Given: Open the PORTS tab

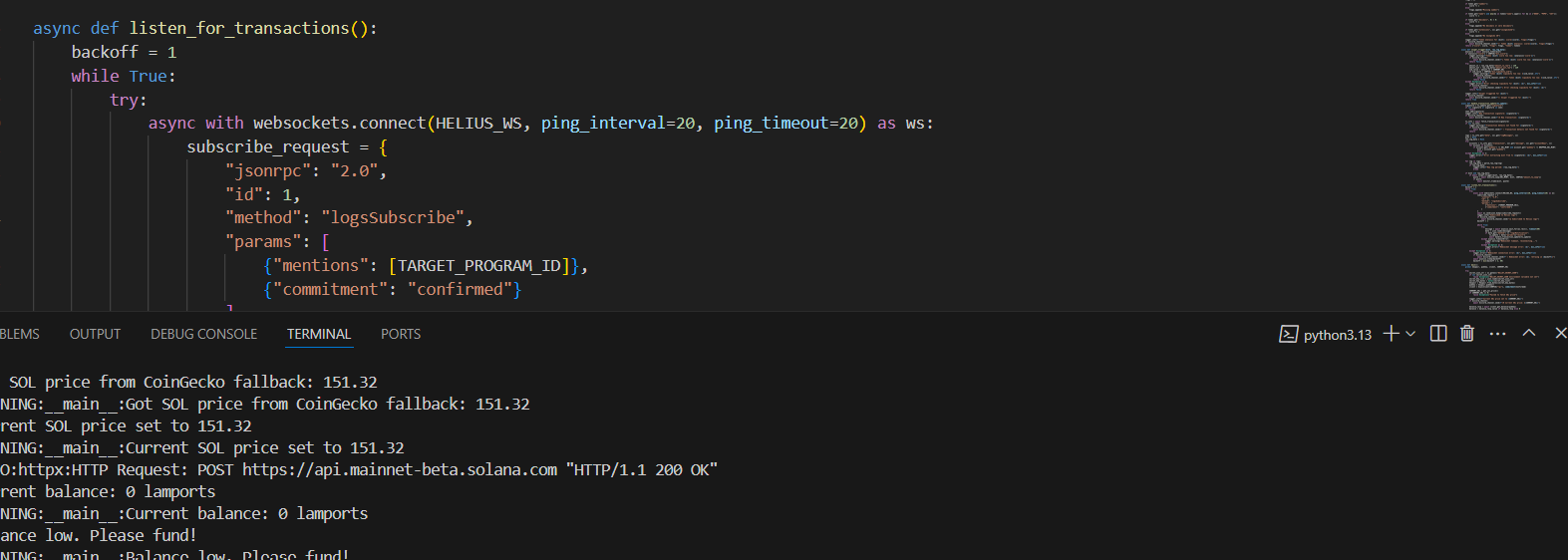Looking at the screenshot, I should click(401, 334).
